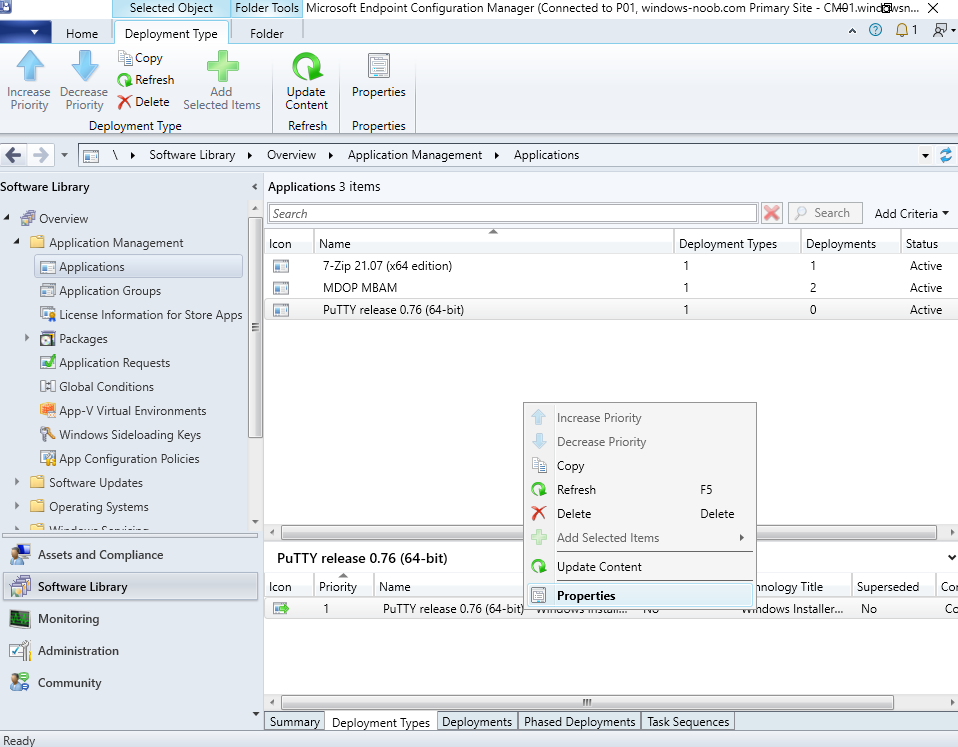Screen dimensions: 958x747
Task: Clear the search with the red X
Action: coord(772,213)
